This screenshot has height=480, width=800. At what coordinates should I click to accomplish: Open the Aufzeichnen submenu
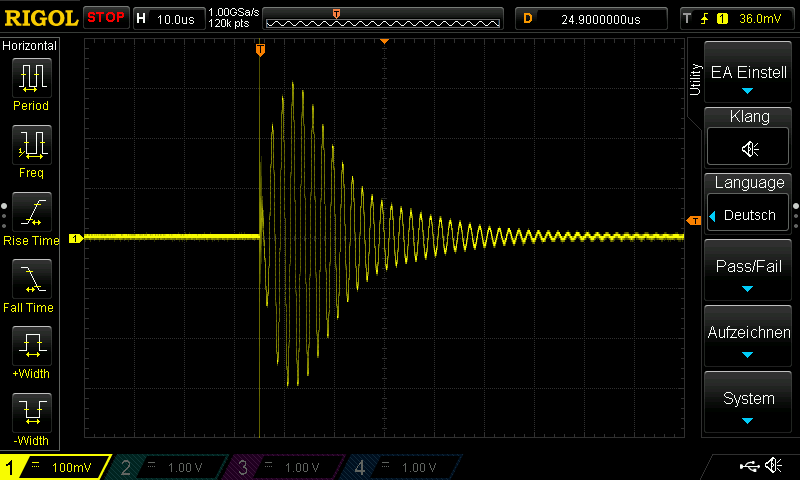748,336
